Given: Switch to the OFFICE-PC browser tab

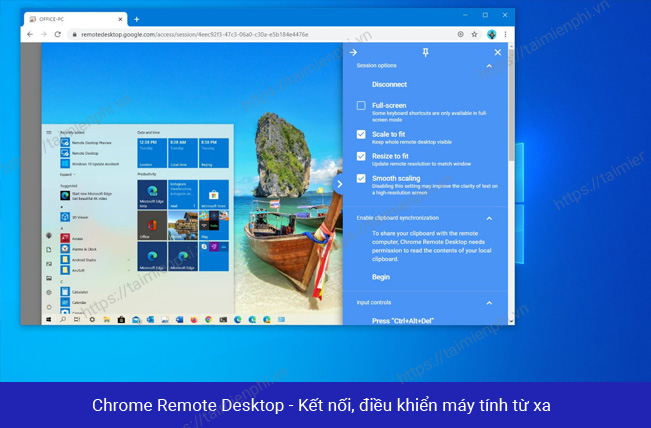Looking at the screenshot, I should 75,19.
